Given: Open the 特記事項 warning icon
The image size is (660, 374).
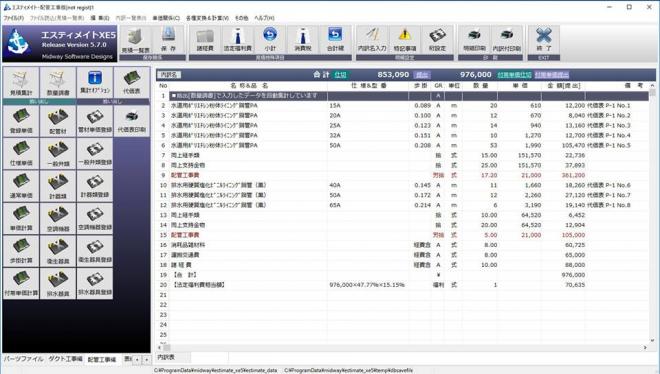Looking at the screenshot, I should coord(405,40).
